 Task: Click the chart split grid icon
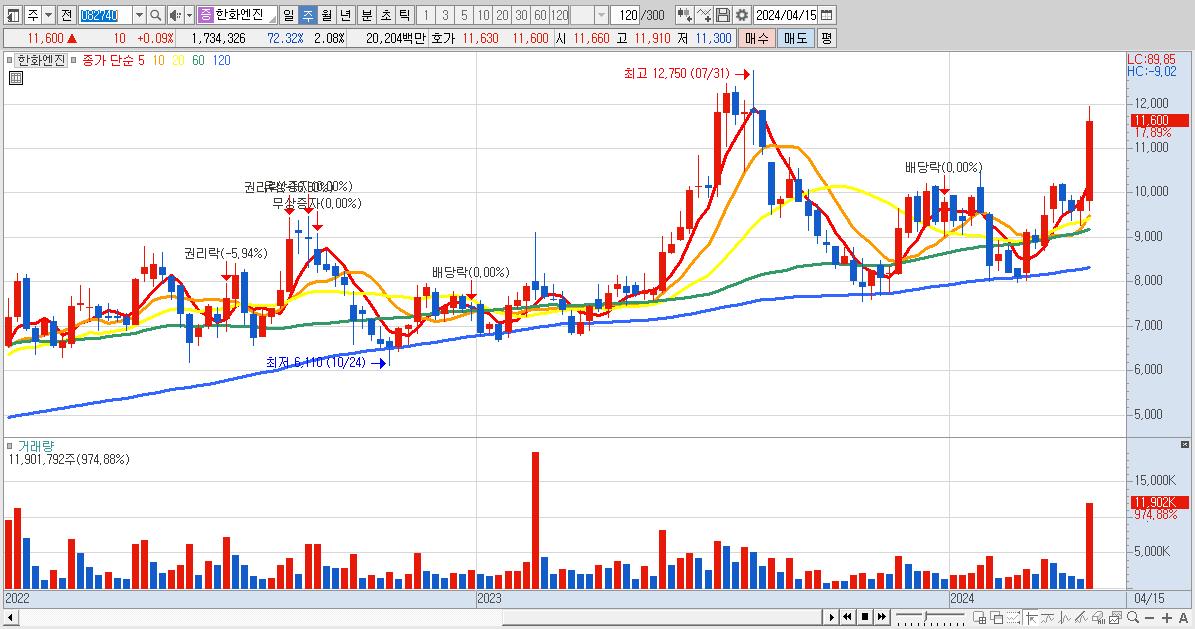click(979, 618)
